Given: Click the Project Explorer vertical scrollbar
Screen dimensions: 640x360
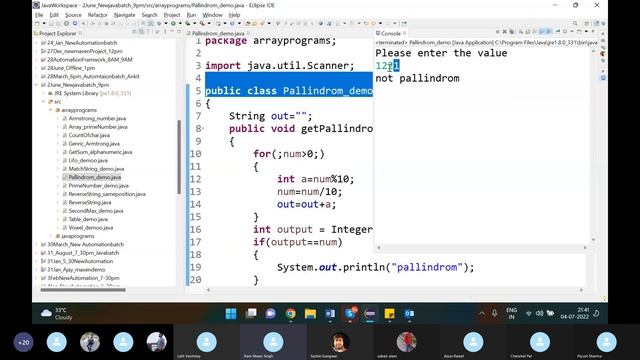Looking at the screenshot, I should tap(179, 157).
